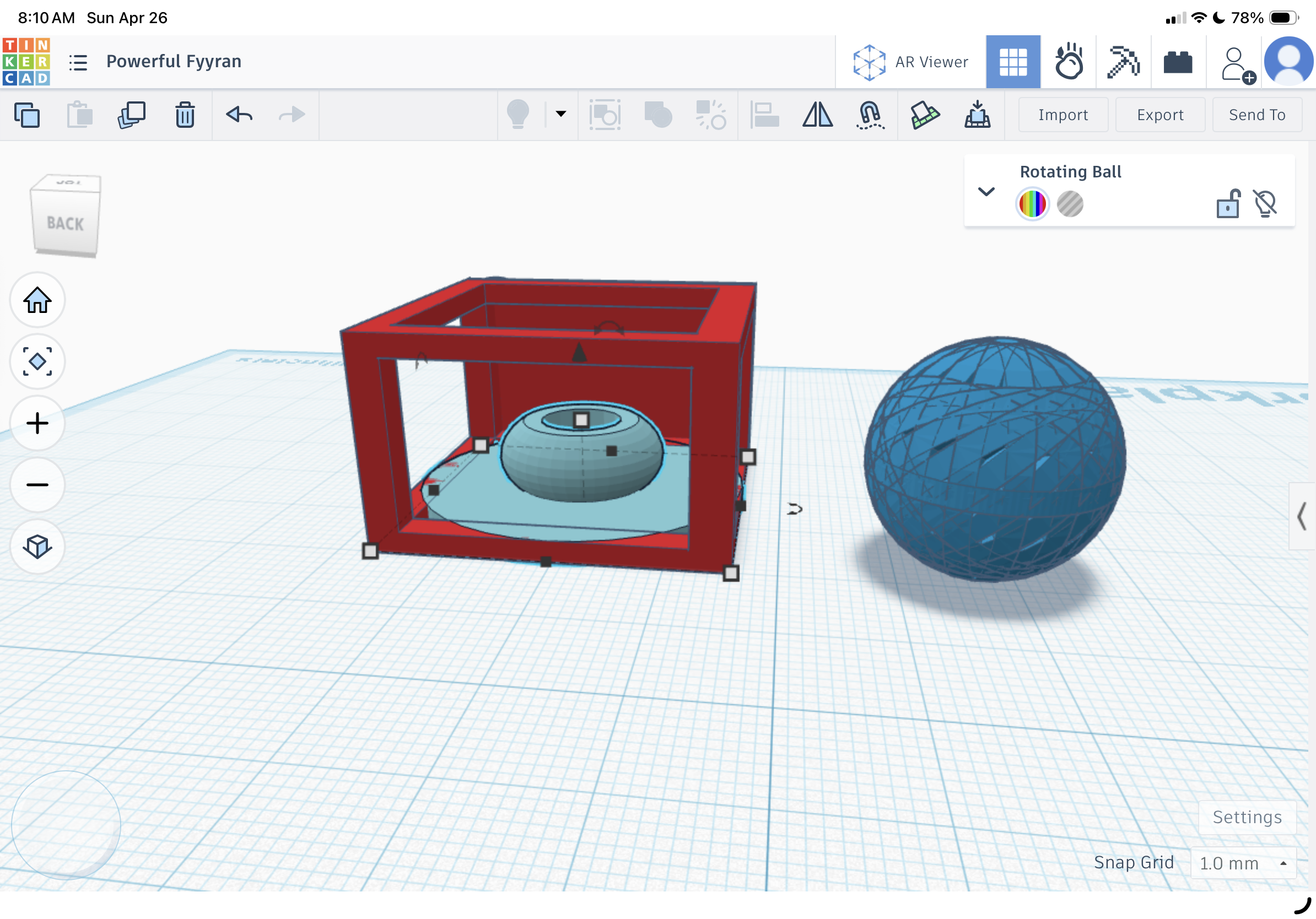Click the Import button
This screenshot has height=919, width=1316.
1063,115
